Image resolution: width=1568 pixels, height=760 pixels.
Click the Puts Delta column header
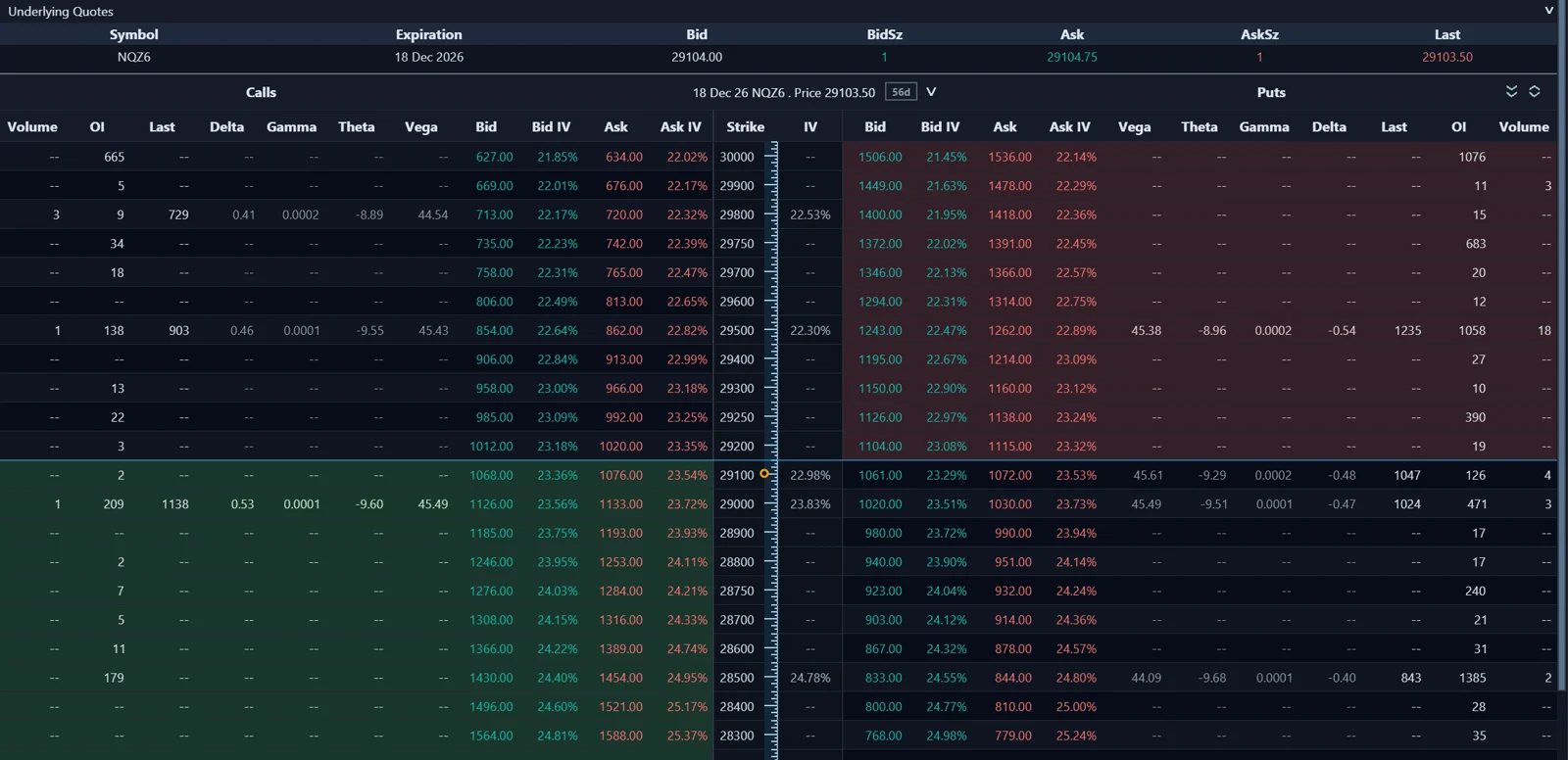coord(1329,127)
